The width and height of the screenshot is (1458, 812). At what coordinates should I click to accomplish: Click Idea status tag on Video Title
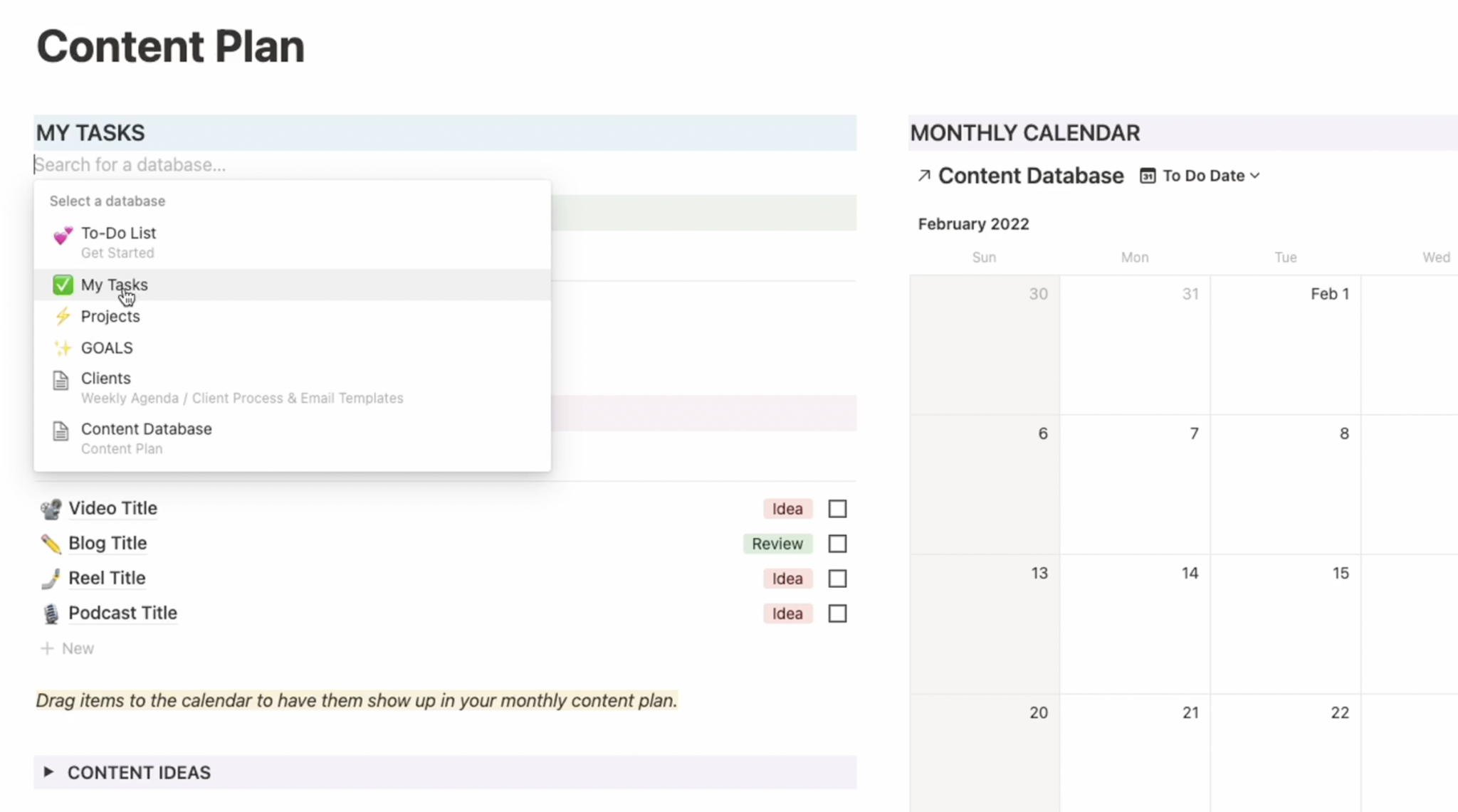point(787,508)
